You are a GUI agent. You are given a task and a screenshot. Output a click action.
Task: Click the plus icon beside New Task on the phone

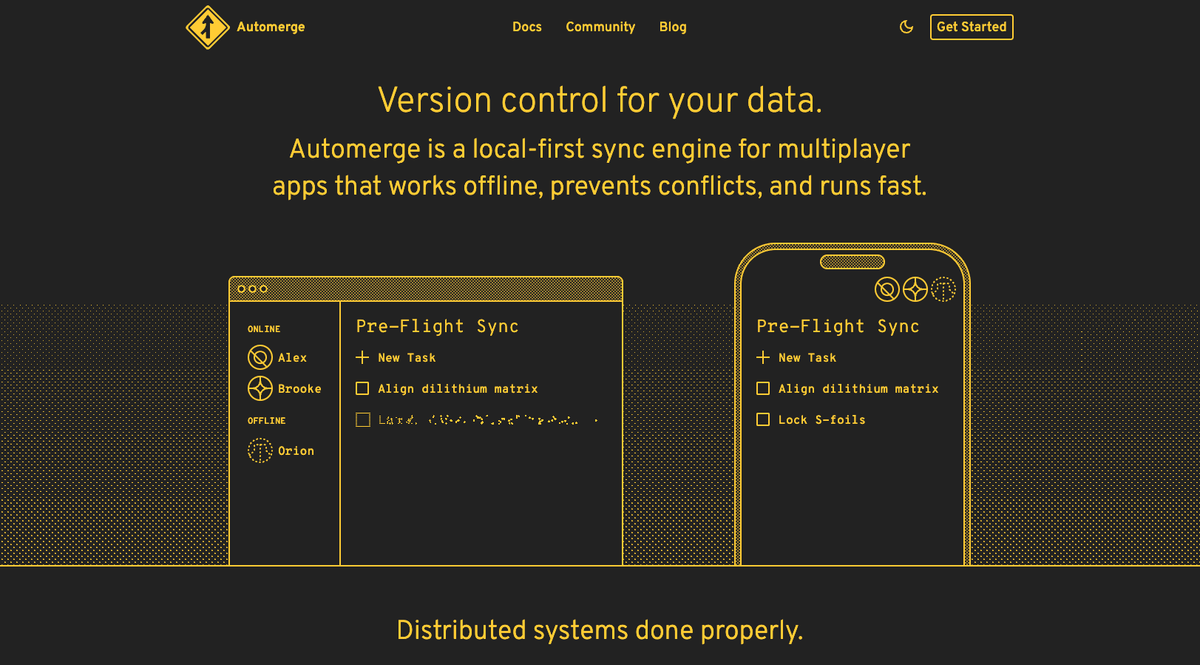763,357
